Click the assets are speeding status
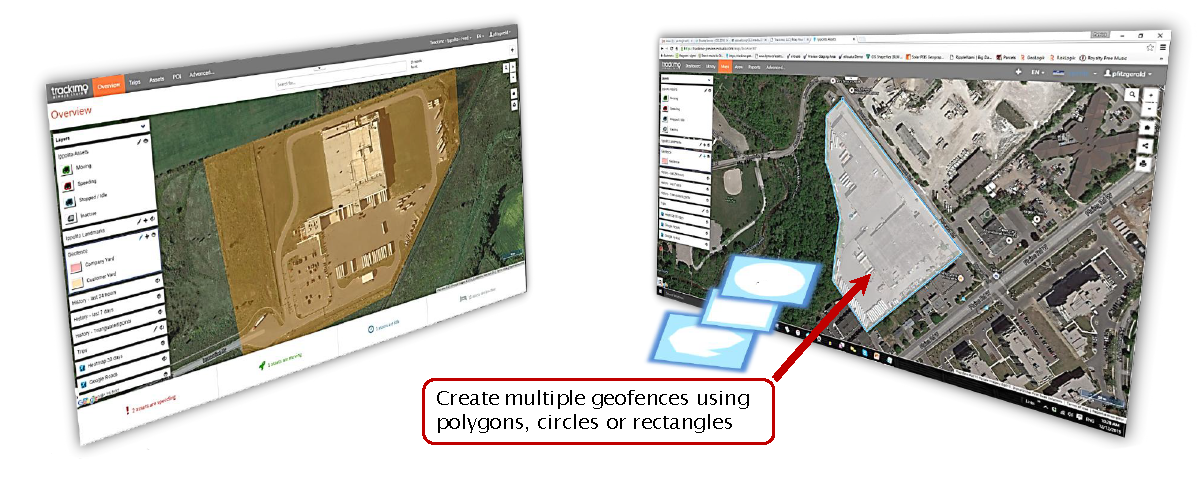 [153, 405]
